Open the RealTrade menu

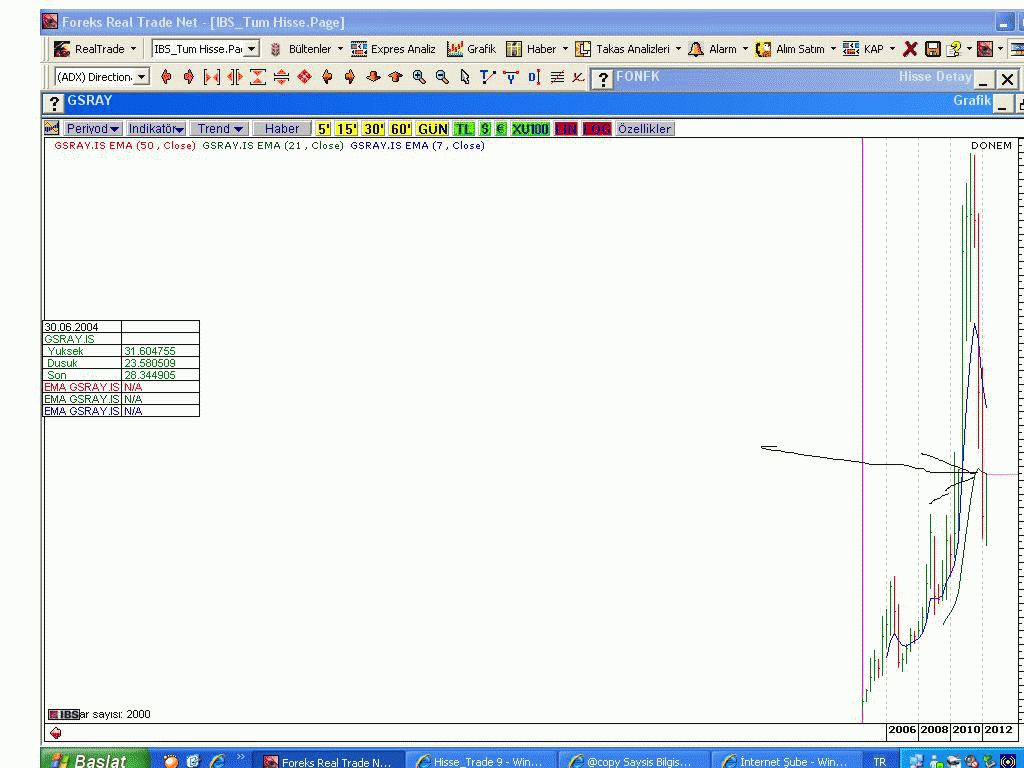click(x=95, y=49)
